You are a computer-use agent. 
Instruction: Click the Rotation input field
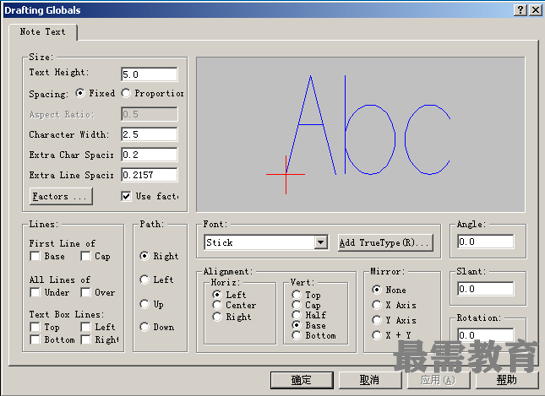pyautogui.click(x=486, y=335)
